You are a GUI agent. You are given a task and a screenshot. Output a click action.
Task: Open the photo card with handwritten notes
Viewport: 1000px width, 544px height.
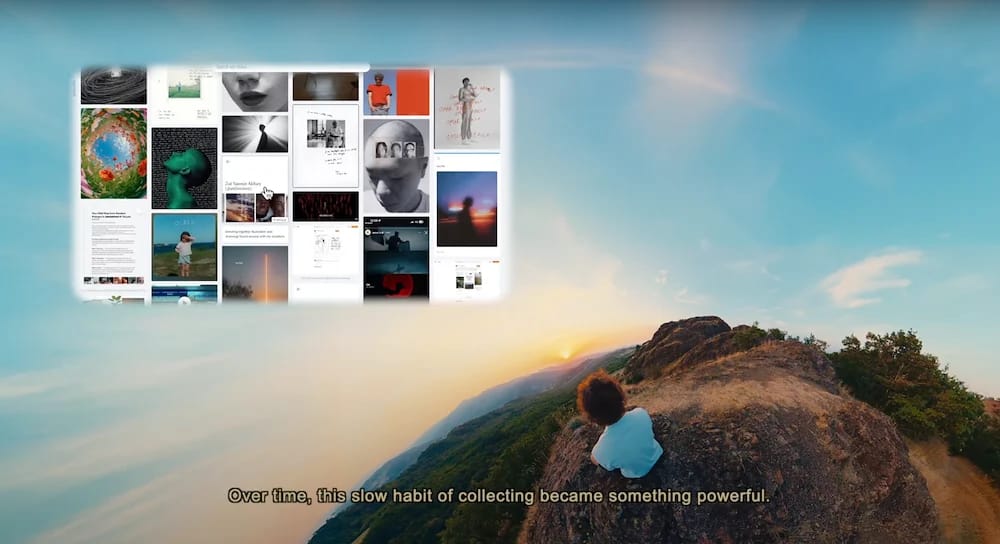325,145
